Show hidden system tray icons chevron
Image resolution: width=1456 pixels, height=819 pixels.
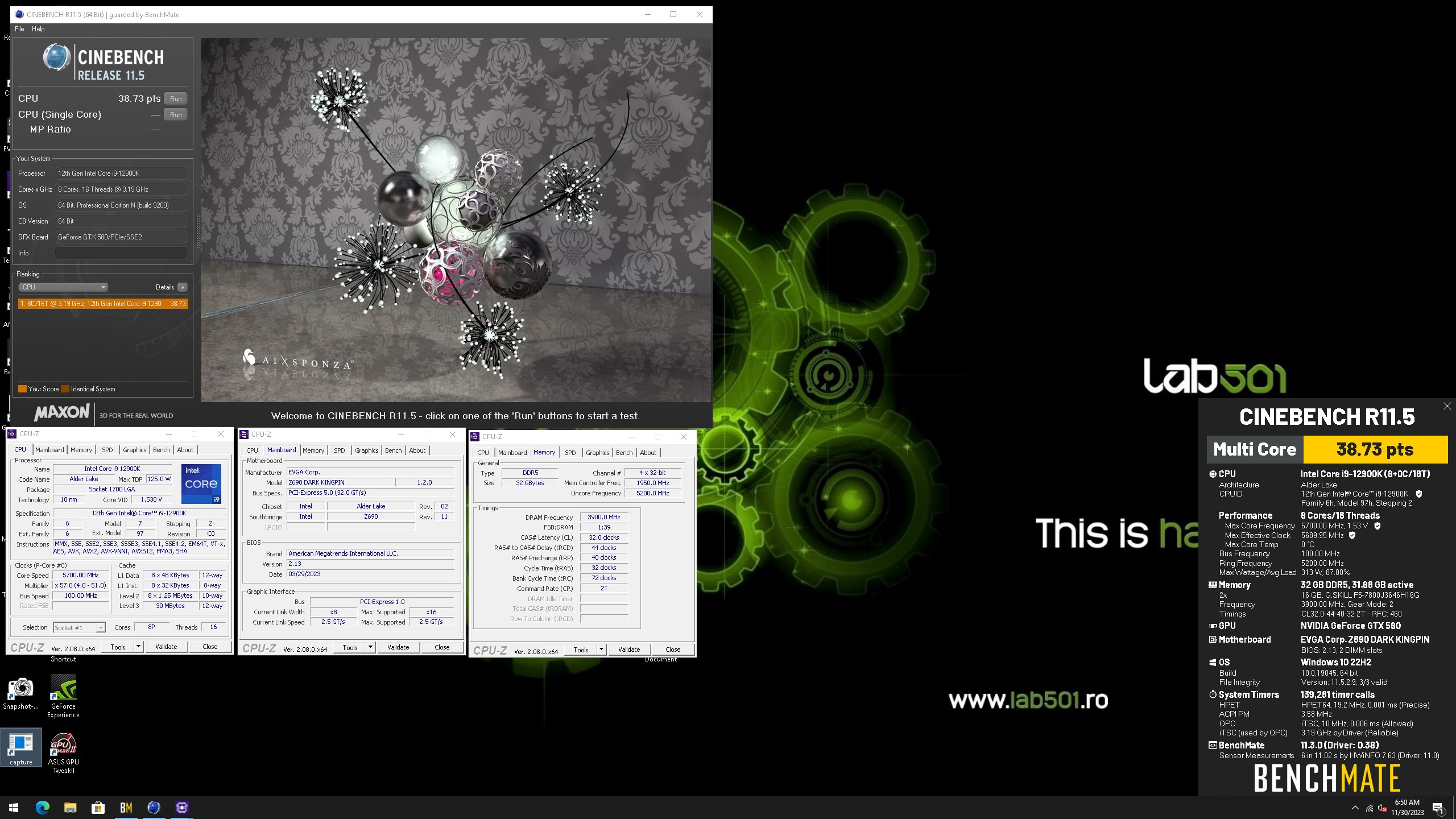(x=1355, y=808)
